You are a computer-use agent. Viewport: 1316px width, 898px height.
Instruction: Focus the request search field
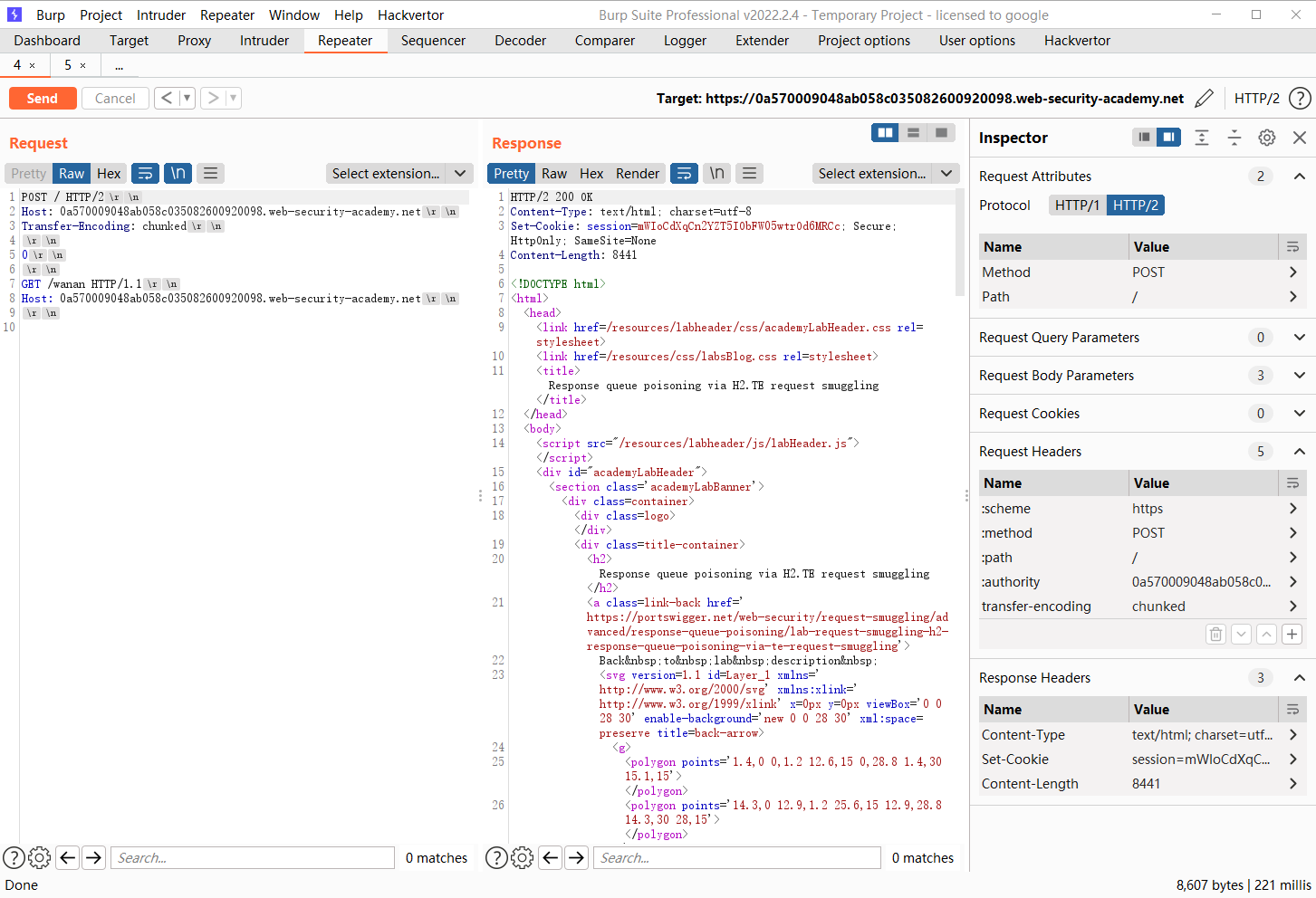tap(253, 857)
